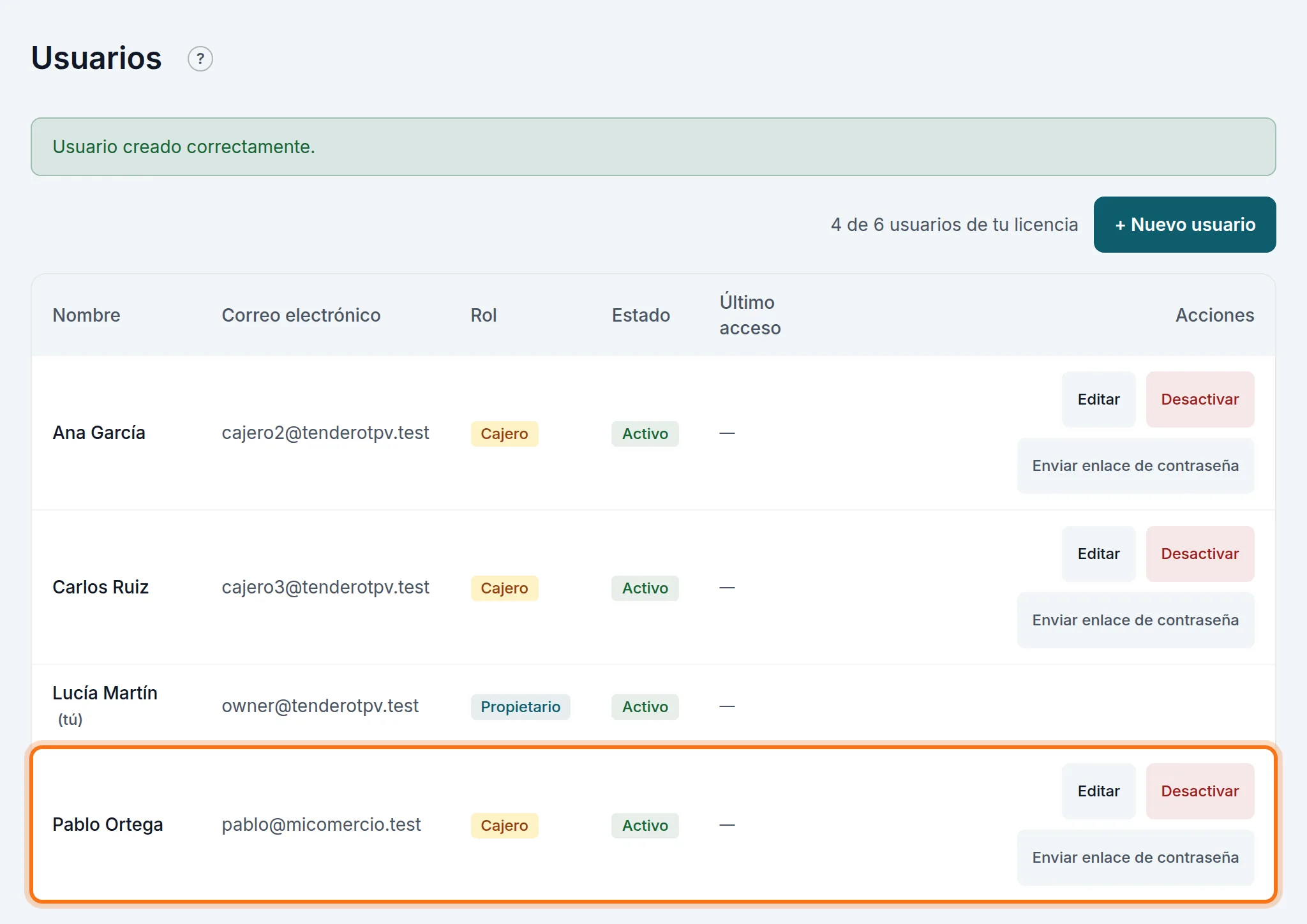
Task: Select the Propietario role badge of Lucía Martín
Action: [x=520, y=707]
